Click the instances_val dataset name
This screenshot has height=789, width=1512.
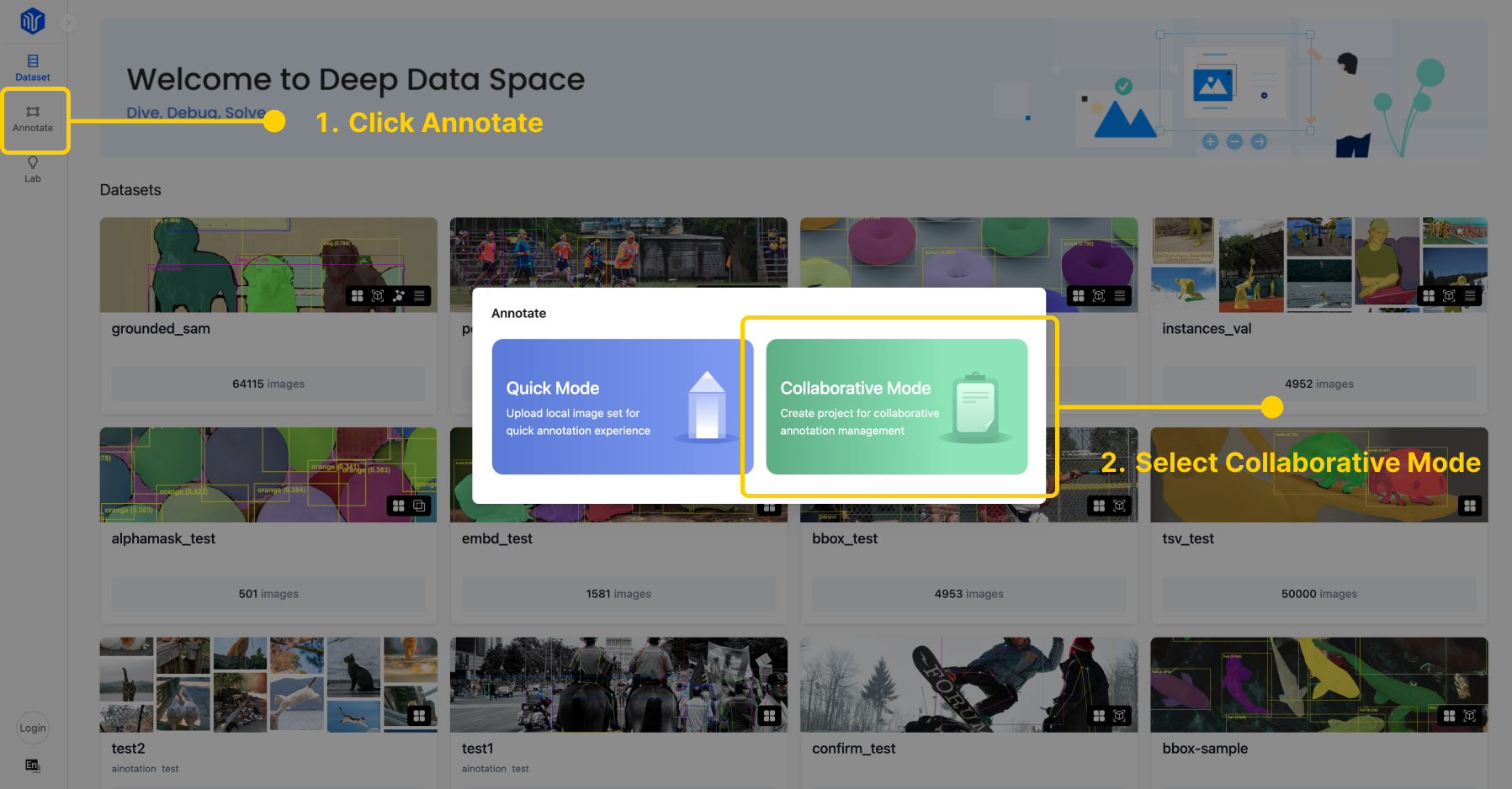pyautogui.click(x=1207, y=329)
